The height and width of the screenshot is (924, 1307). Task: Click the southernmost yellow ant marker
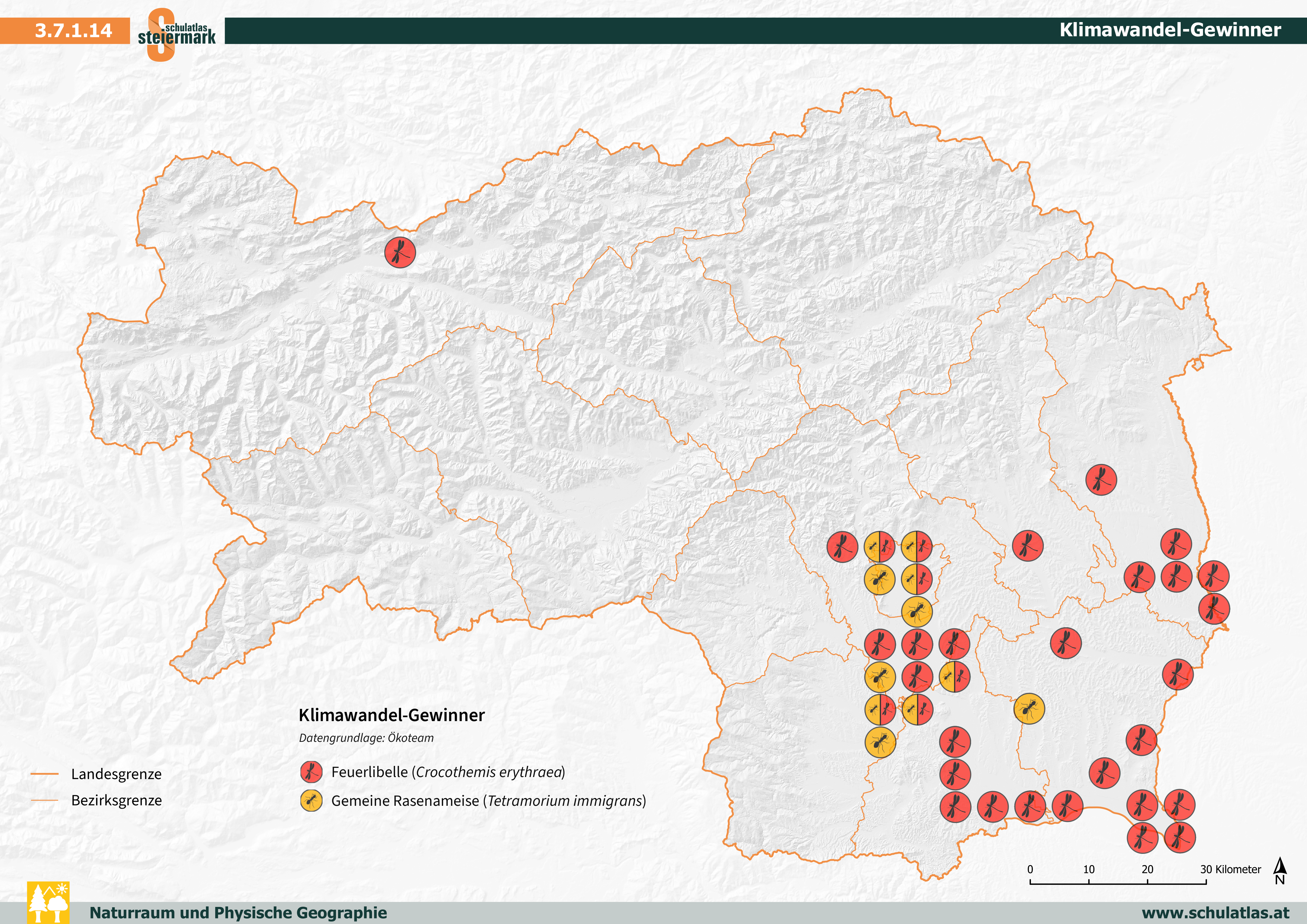coord(880,742)
